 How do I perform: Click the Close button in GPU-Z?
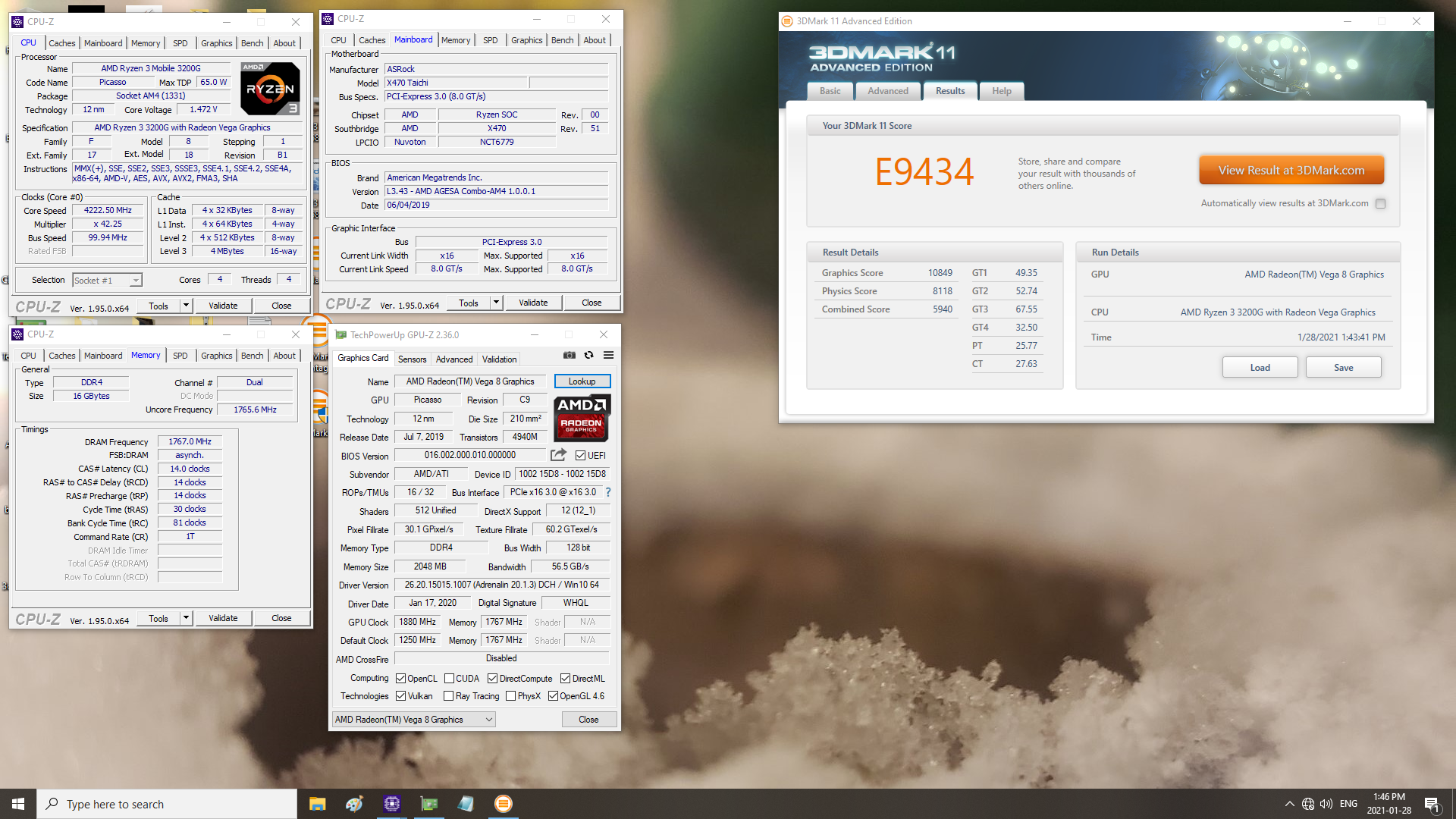click(588, 720)
